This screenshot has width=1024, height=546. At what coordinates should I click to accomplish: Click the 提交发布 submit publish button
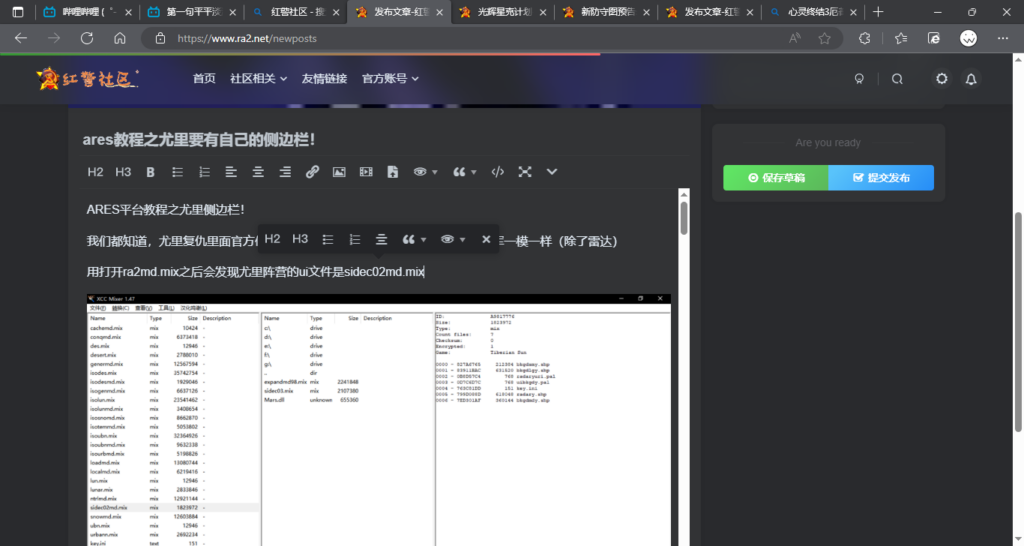pos(881,178)
